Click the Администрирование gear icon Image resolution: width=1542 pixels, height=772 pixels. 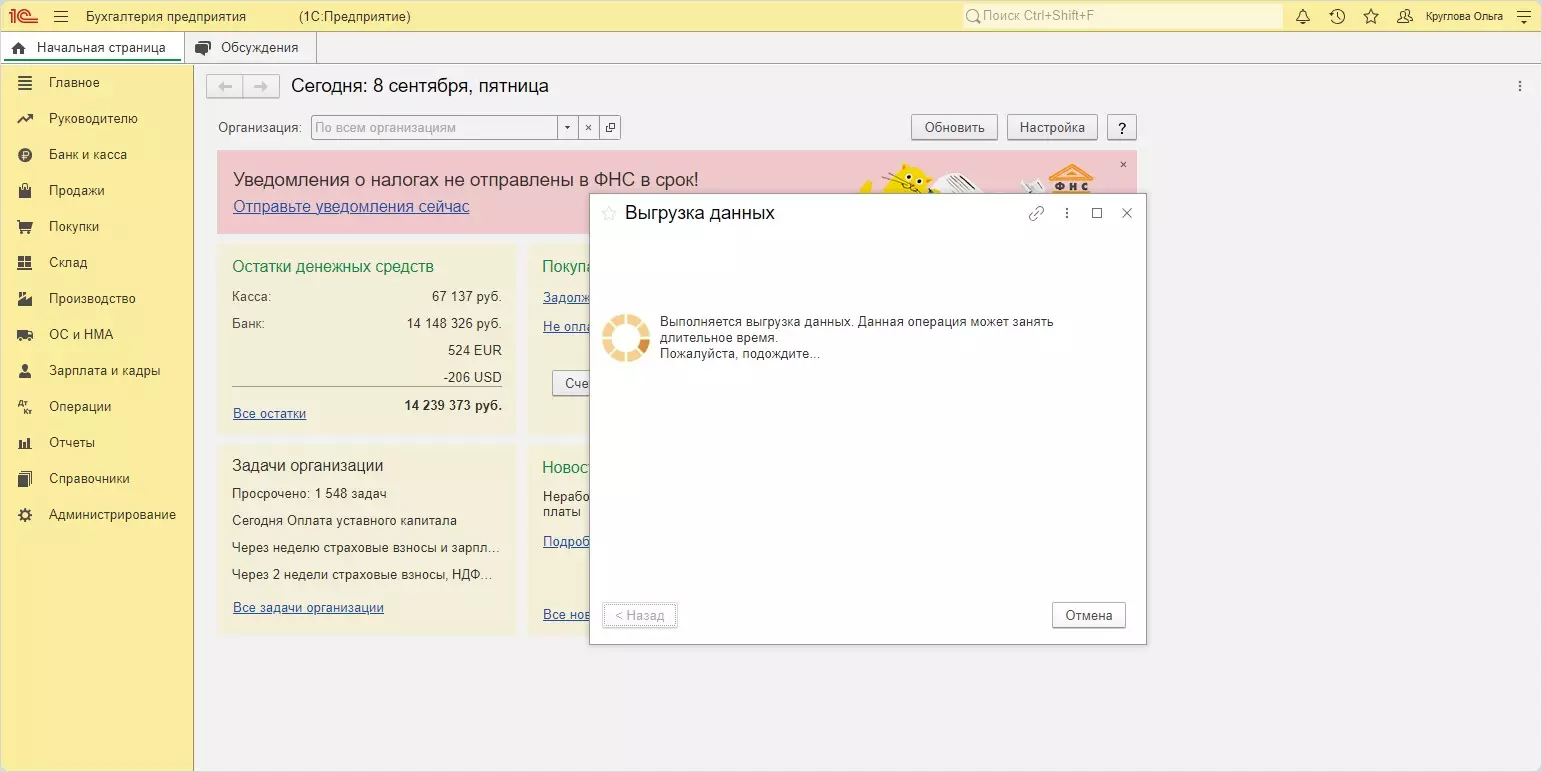pos(26,515)
